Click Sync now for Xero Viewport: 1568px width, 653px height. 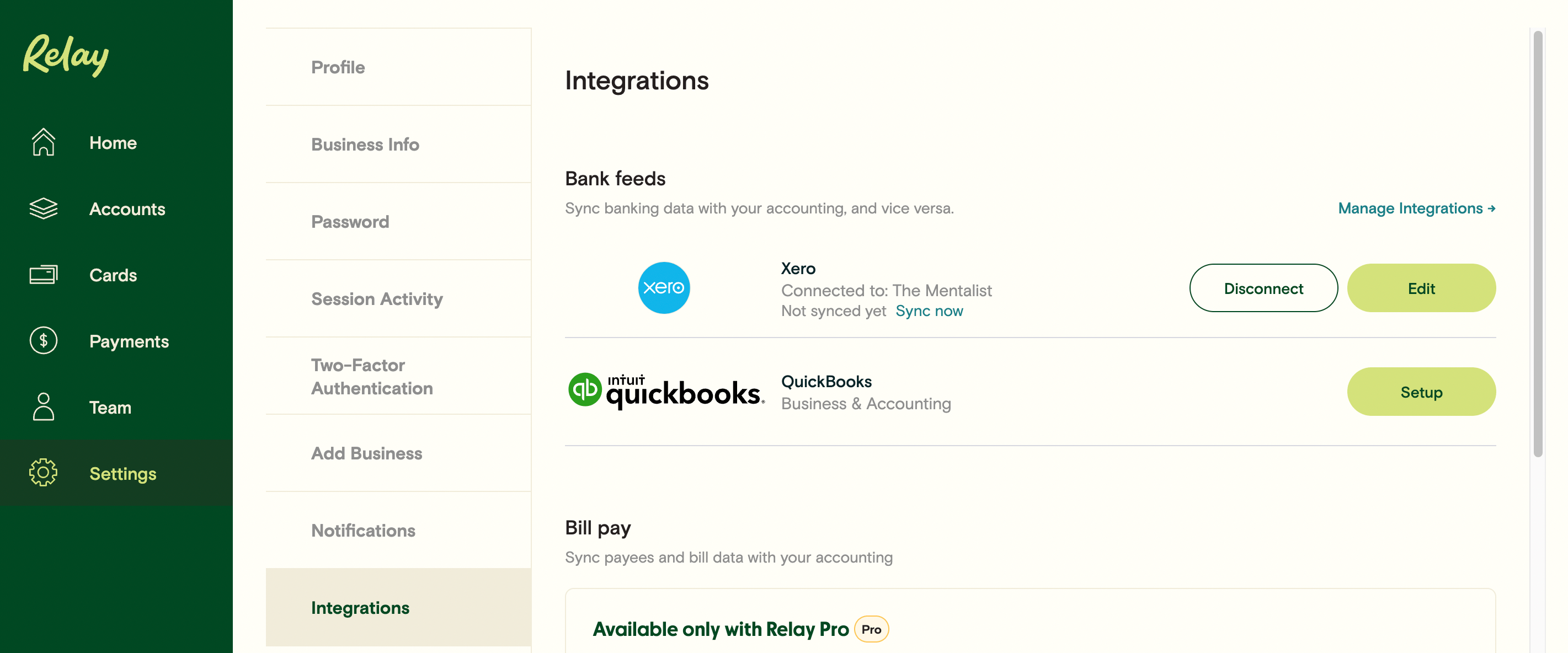pyautogui.click(x=929, y=311)
